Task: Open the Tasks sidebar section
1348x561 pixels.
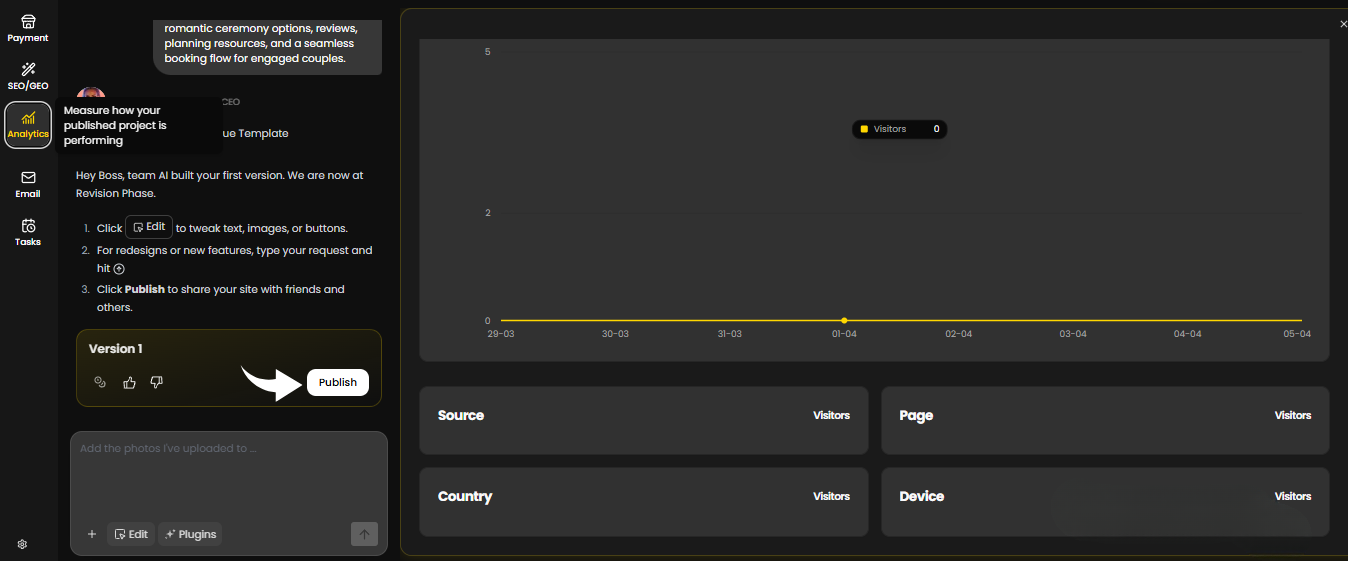Action: pos(28,232)
